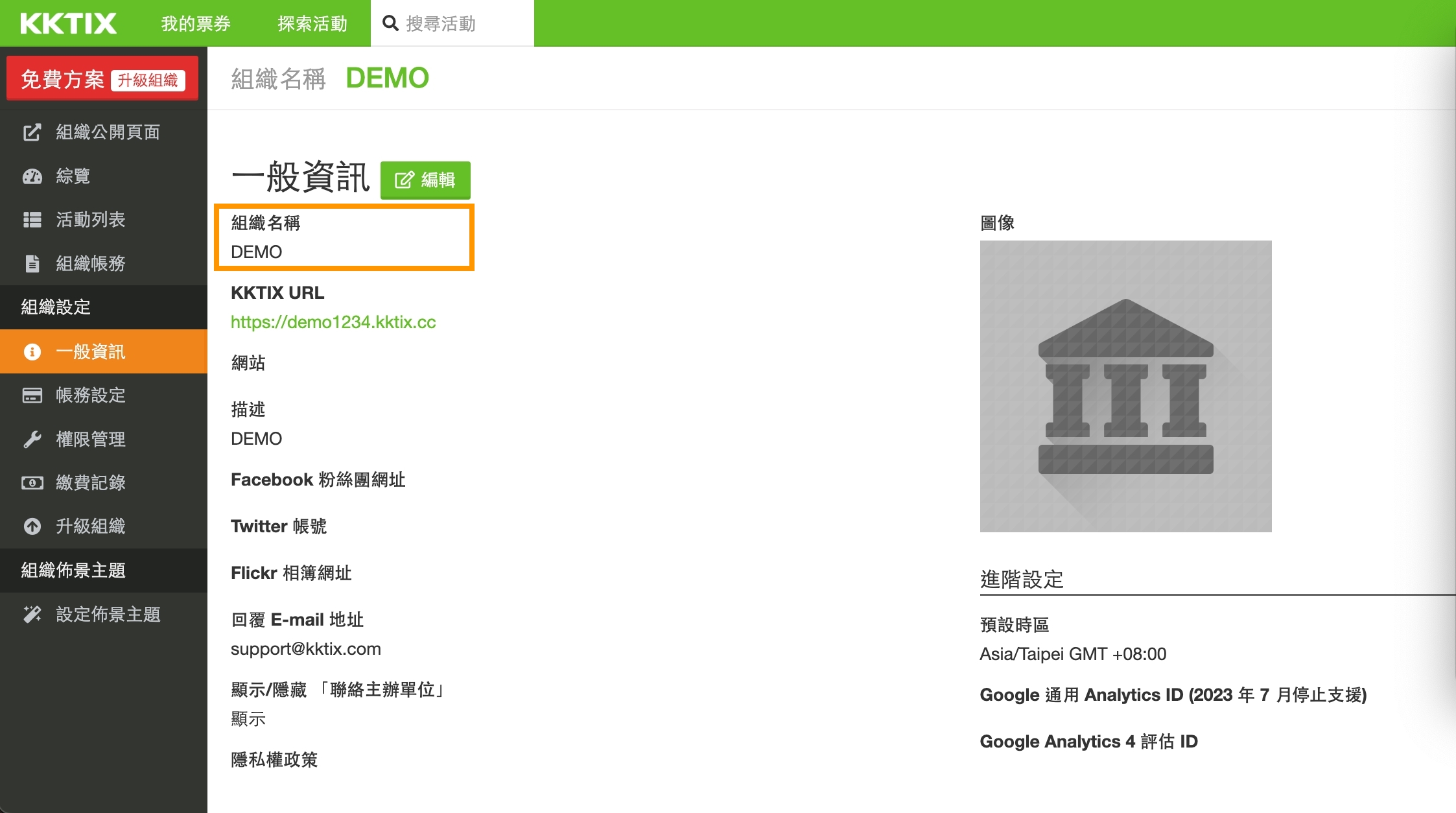1456x813 pixels.
Task: Click the credit card icon beside 帳務設定
Action: pyautogui.click(x=32, y=395)
